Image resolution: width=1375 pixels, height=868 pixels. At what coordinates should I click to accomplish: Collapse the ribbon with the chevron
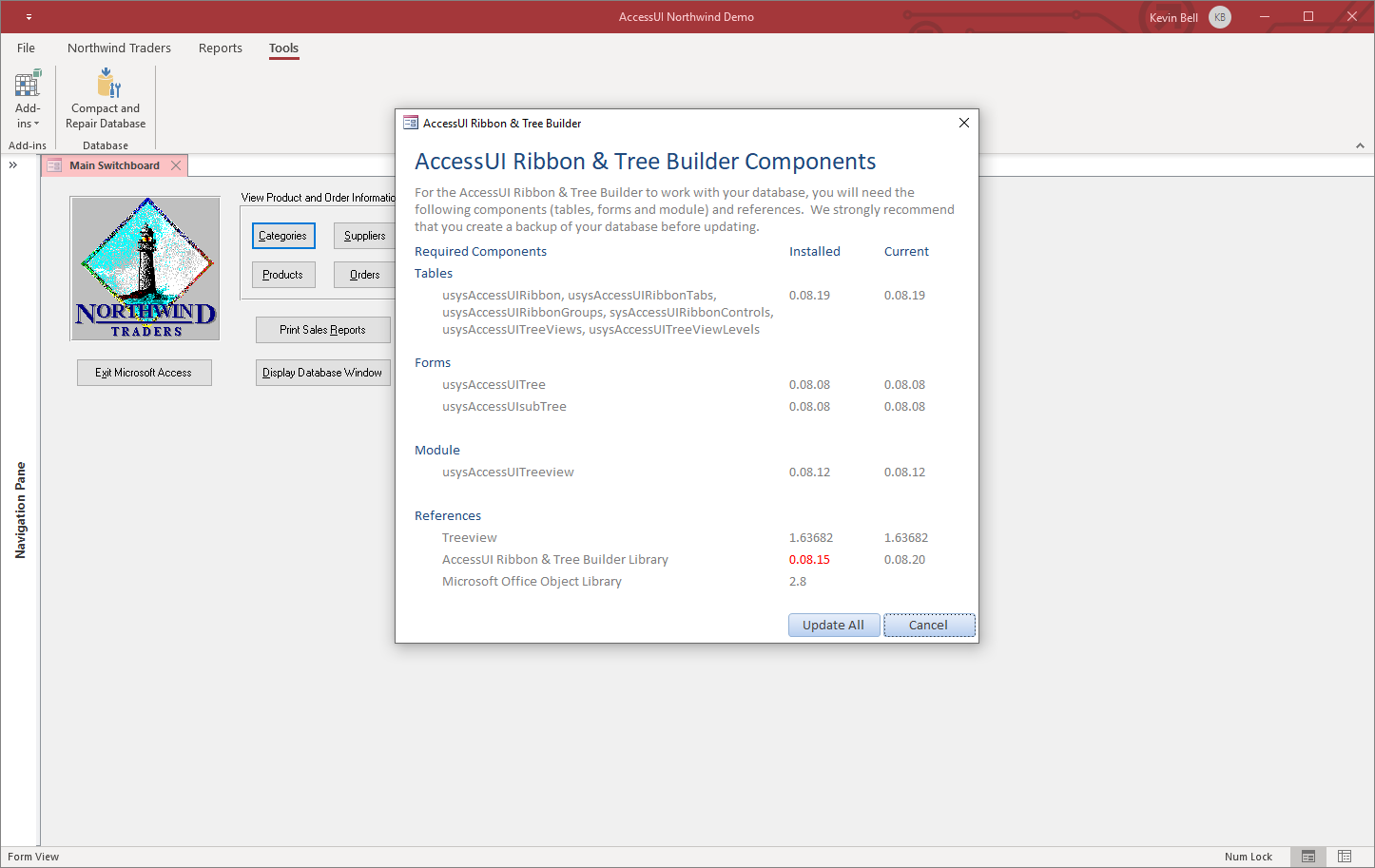tap(1360, 145)
